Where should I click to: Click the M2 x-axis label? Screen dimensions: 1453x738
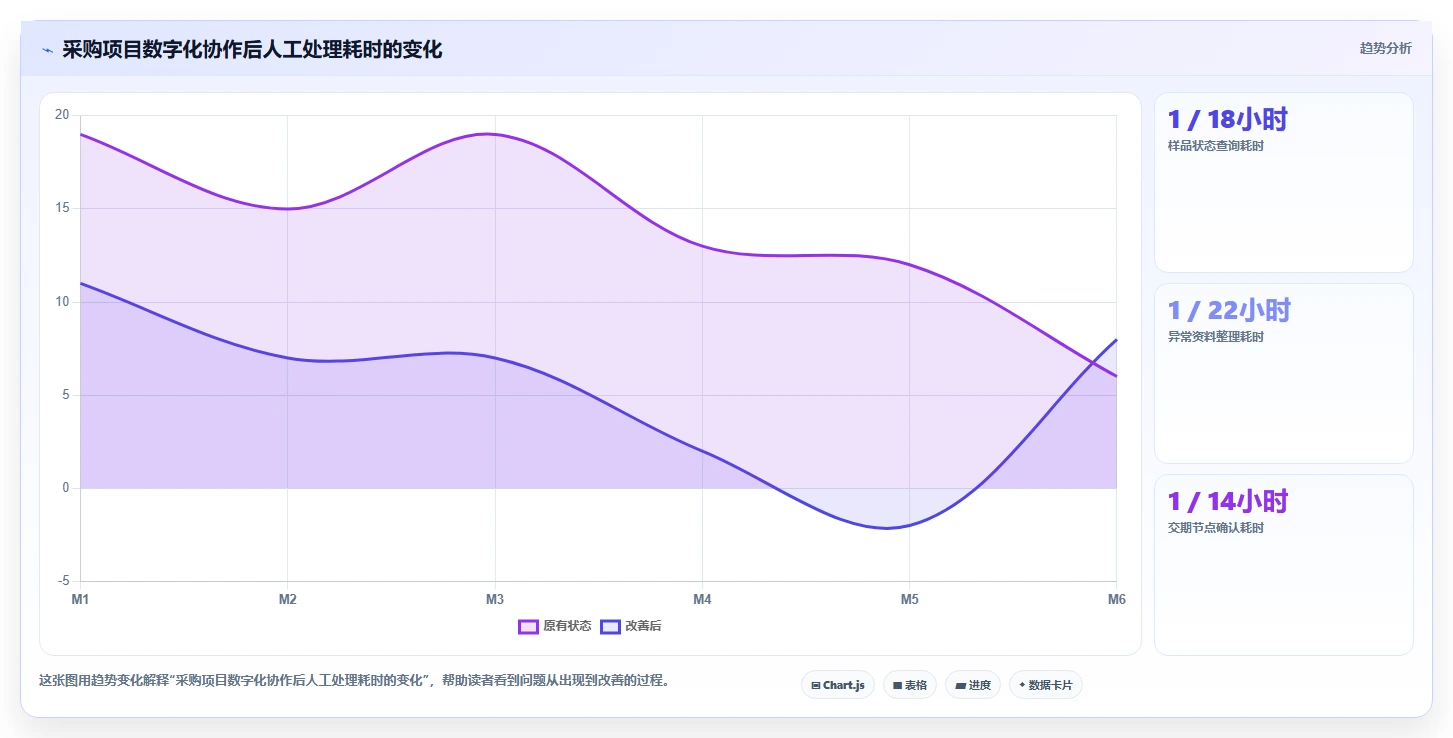click(287, 600)
